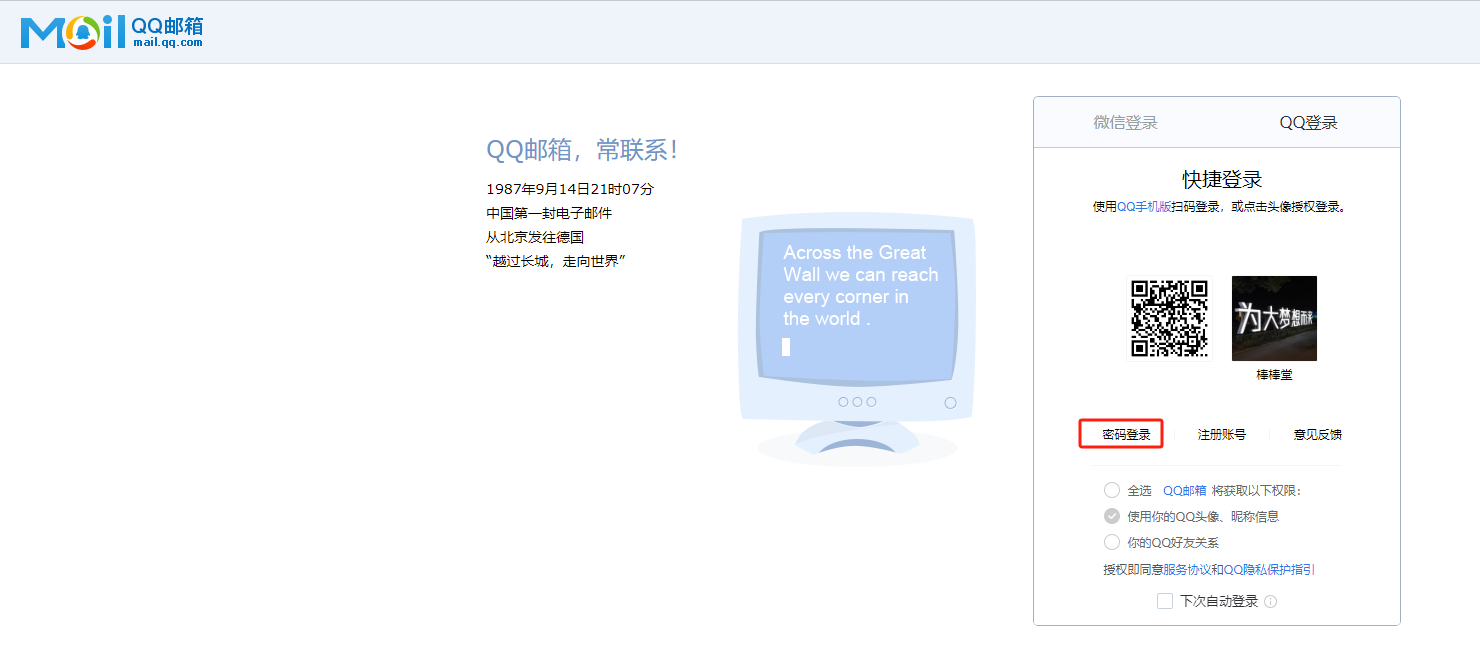The height and width of the screenshot is (670, 1480).
Task: Click the QQ邮箱 Mail logo
Action: [x=112, y=32]
